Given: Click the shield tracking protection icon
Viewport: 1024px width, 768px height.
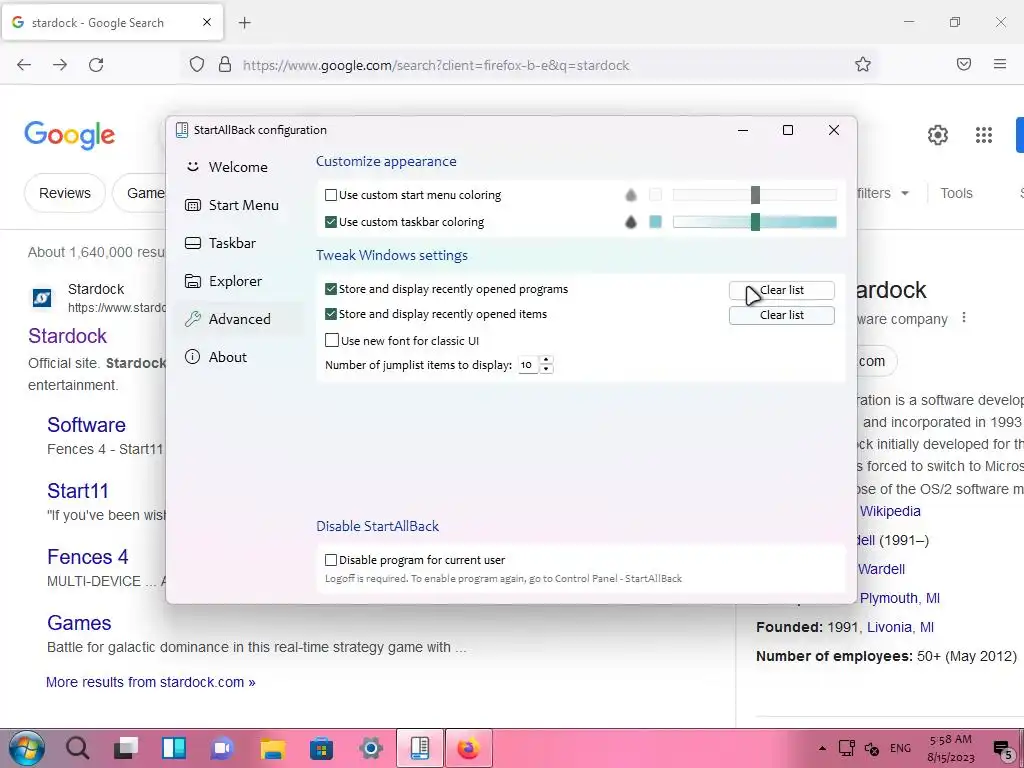Looking at the screenshot, I should pyautogui.click(x=197, y=65).
